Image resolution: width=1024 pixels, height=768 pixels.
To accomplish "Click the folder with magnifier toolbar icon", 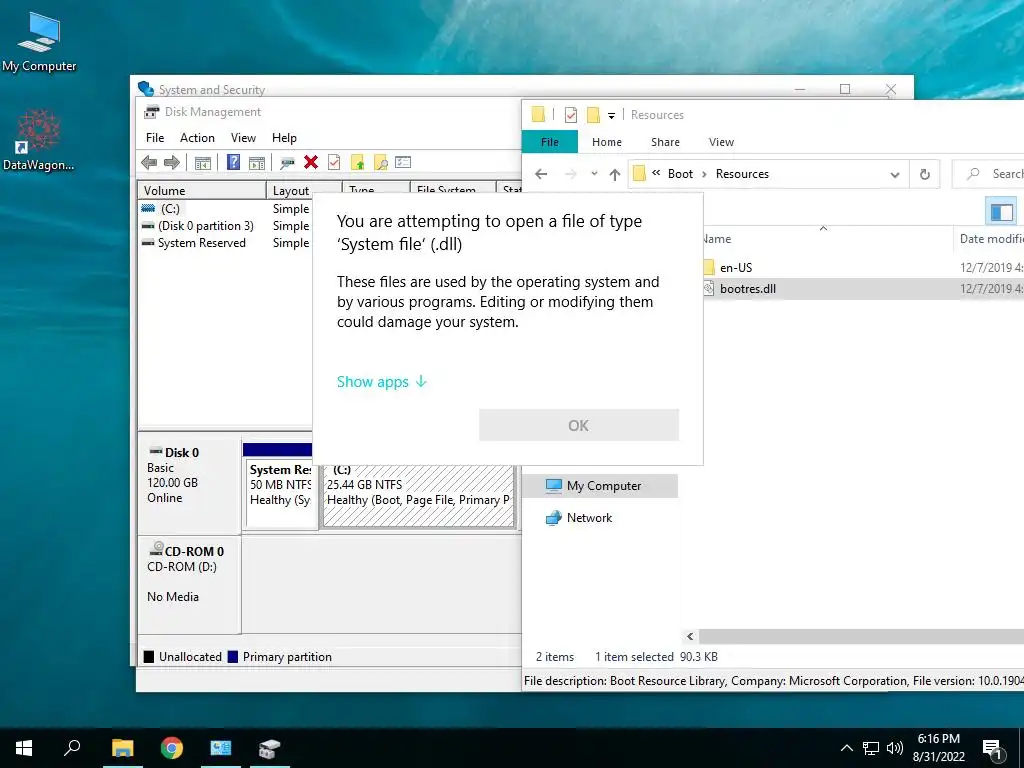I will [381, 163].
